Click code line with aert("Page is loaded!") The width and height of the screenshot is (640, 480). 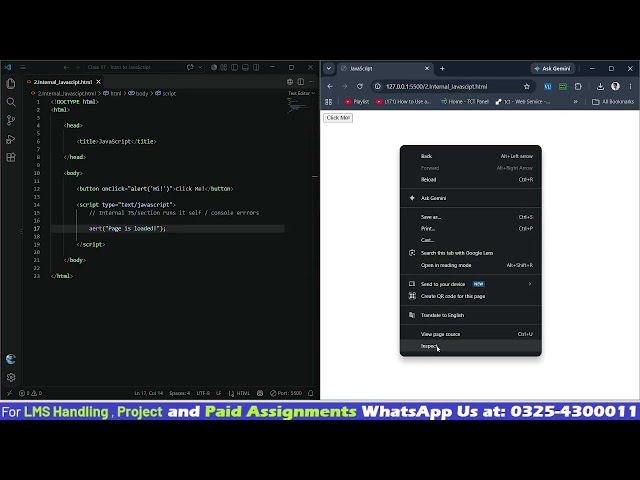click(x=127, y=229)
